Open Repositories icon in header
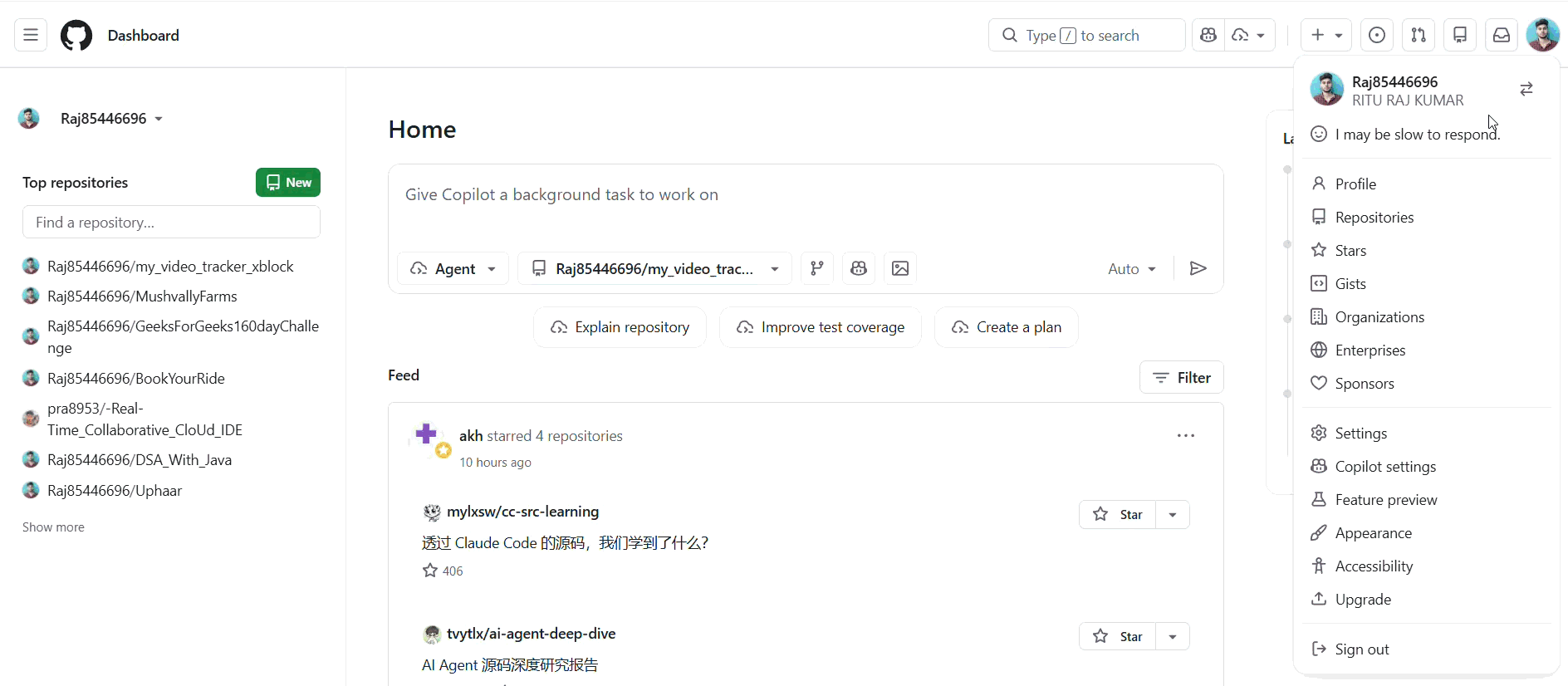 (1460, 35)
